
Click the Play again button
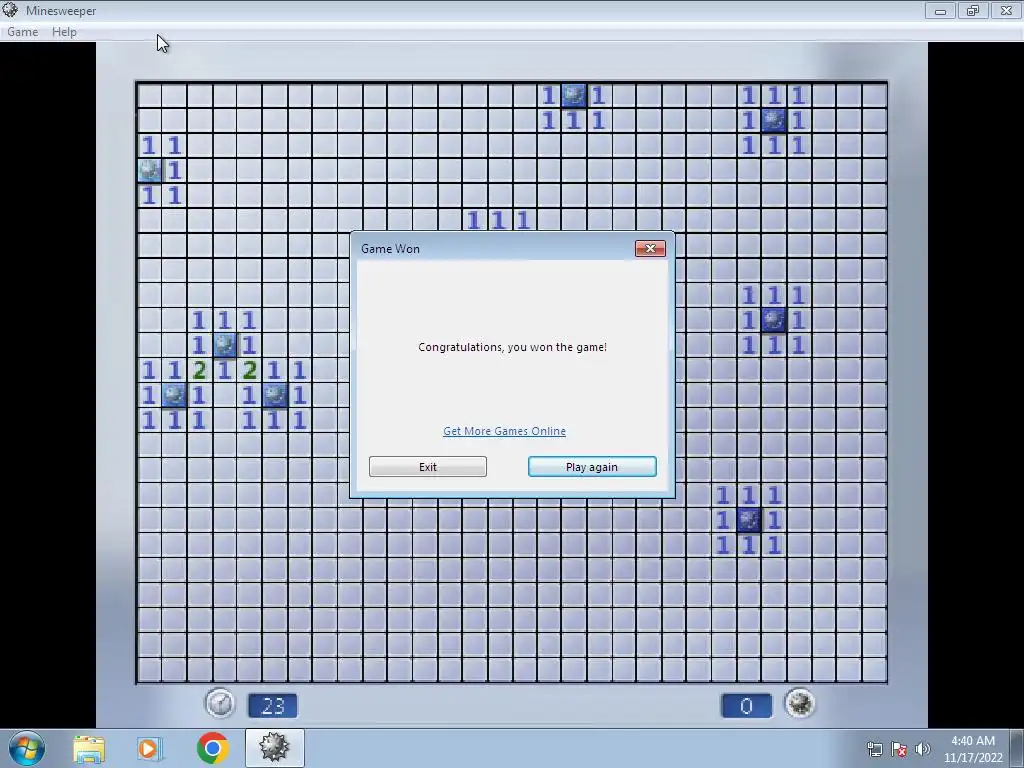[x=592, y=467]
